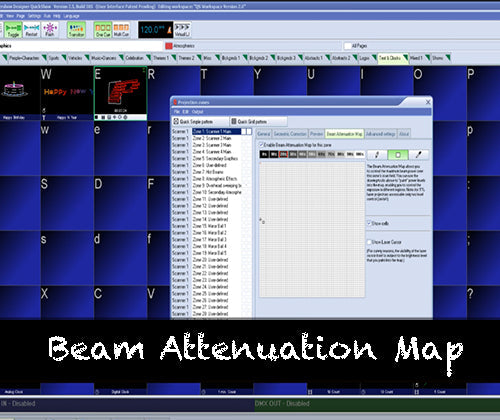Image resolution: width=500 pixels, height=420 pixels.
Task: Toggle the Show Laser Cursor checkbox
Action: pyautogui.click(x=369, y=242)
